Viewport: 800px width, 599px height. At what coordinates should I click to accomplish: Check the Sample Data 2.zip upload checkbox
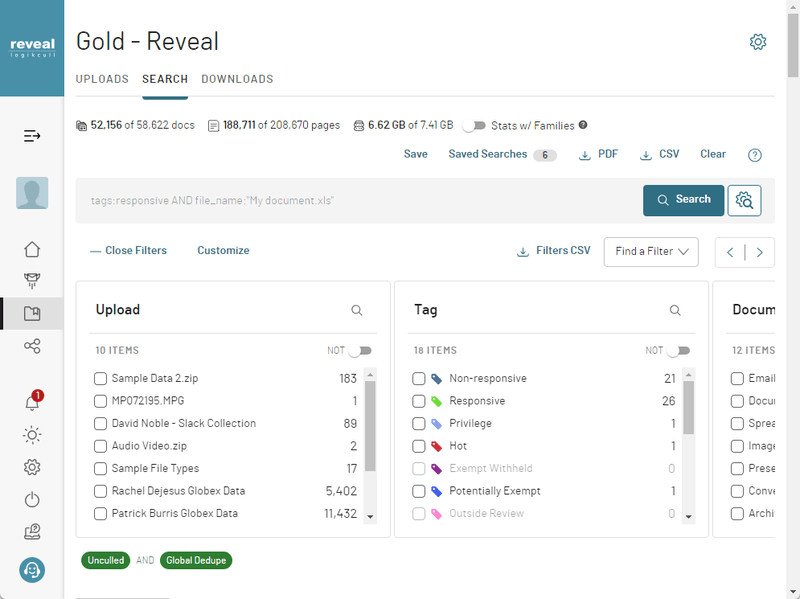click(100, 378)
